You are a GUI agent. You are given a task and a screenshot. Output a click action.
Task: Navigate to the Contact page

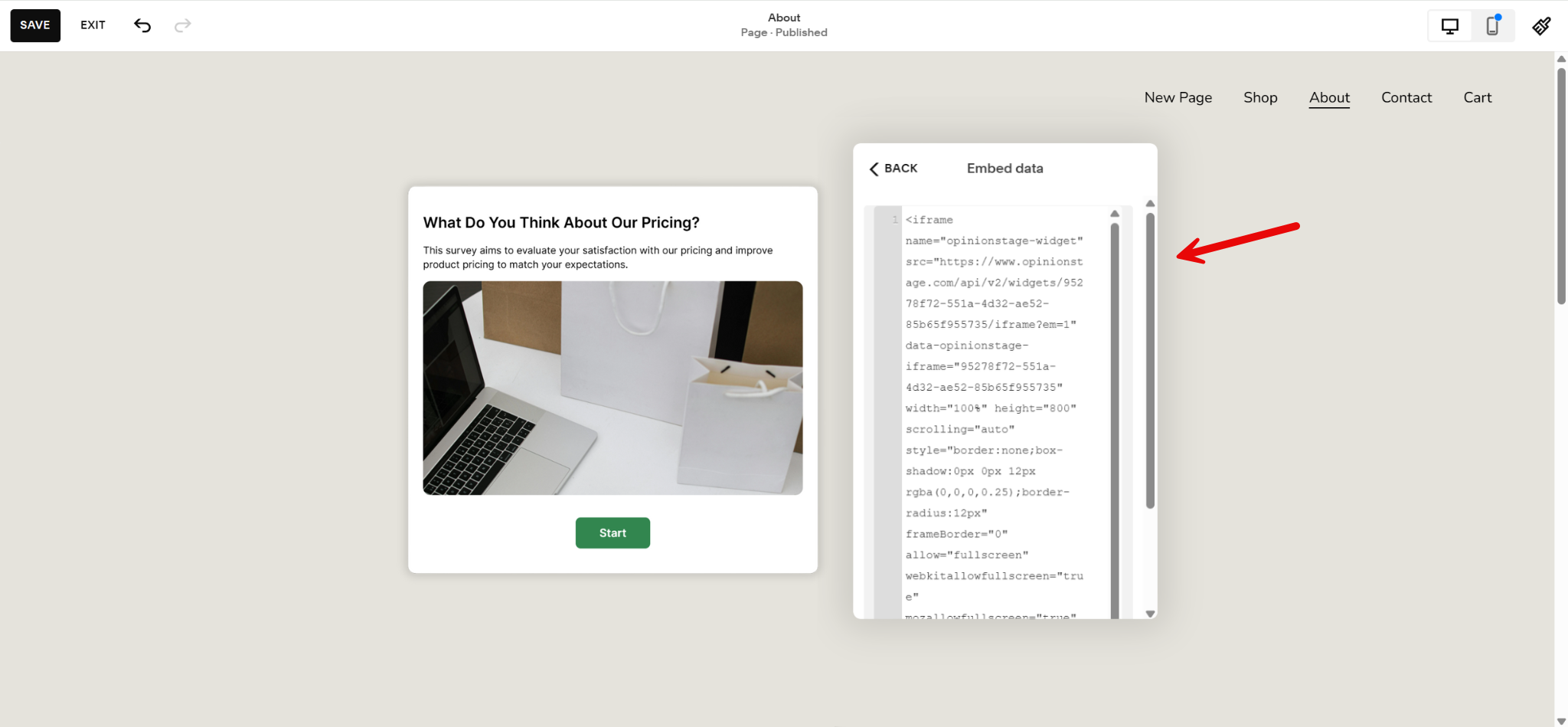tap(1406, 97)
